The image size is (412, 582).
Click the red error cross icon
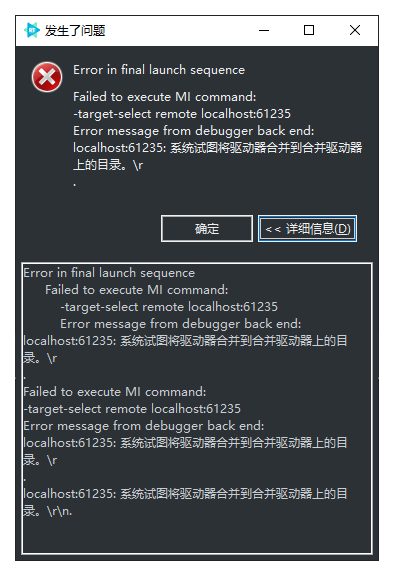tap(47, 77)
